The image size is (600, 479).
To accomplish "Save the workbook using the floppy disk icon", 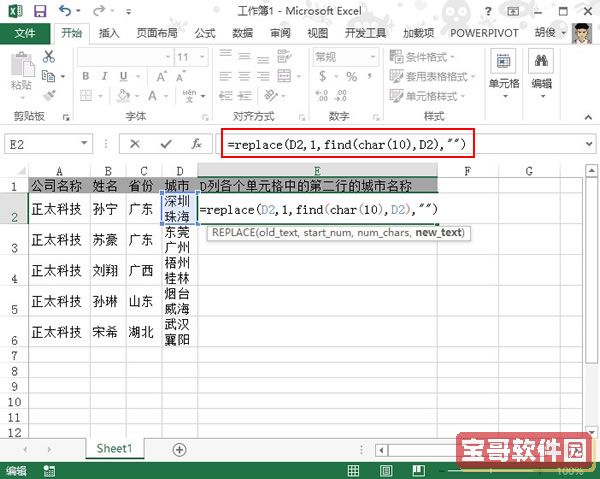I will 40,11.
